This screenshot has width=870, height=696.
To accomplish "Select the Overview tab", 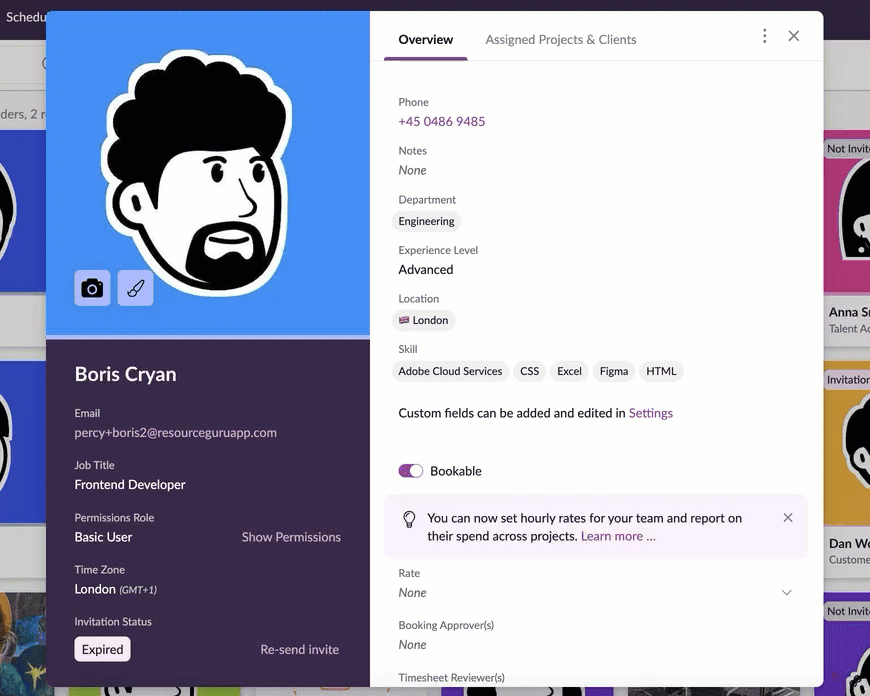I will [x=426, y=39].
